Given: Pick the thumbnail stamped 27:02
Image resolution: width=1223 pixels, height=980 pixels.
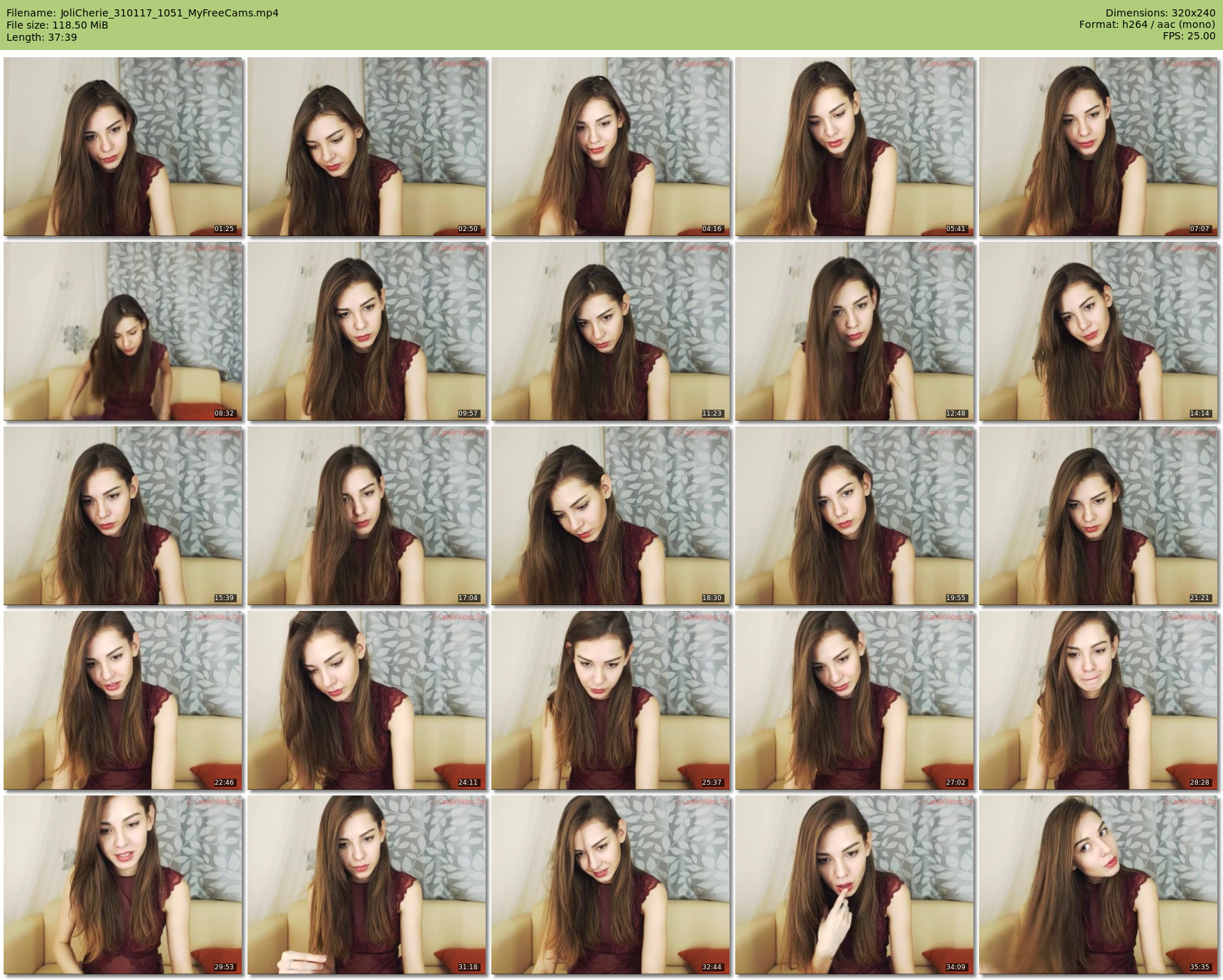Looking at the screenshot, I should (855, 700).
